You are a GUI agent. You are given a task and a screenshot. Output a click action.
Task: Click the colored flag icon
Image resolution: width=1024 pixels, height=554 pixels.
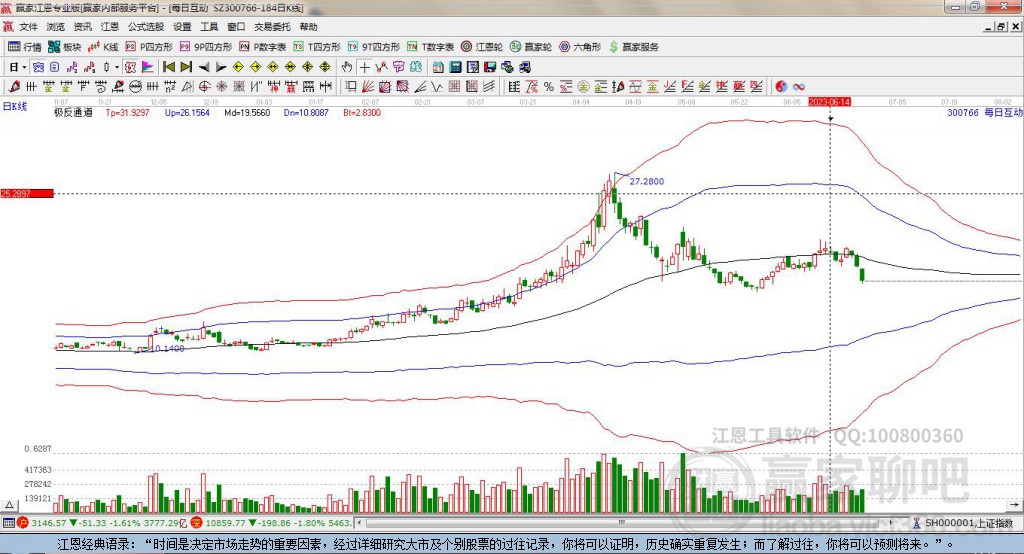[x=148, y=67]
